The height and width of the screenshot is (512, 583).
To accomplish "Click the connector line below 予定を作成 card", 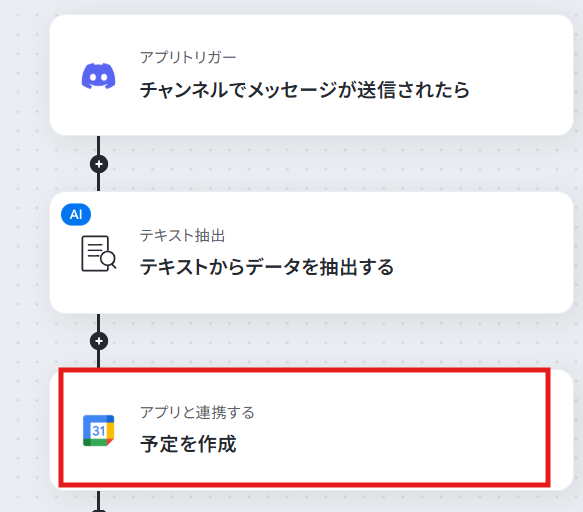I will tap(99, 499).
